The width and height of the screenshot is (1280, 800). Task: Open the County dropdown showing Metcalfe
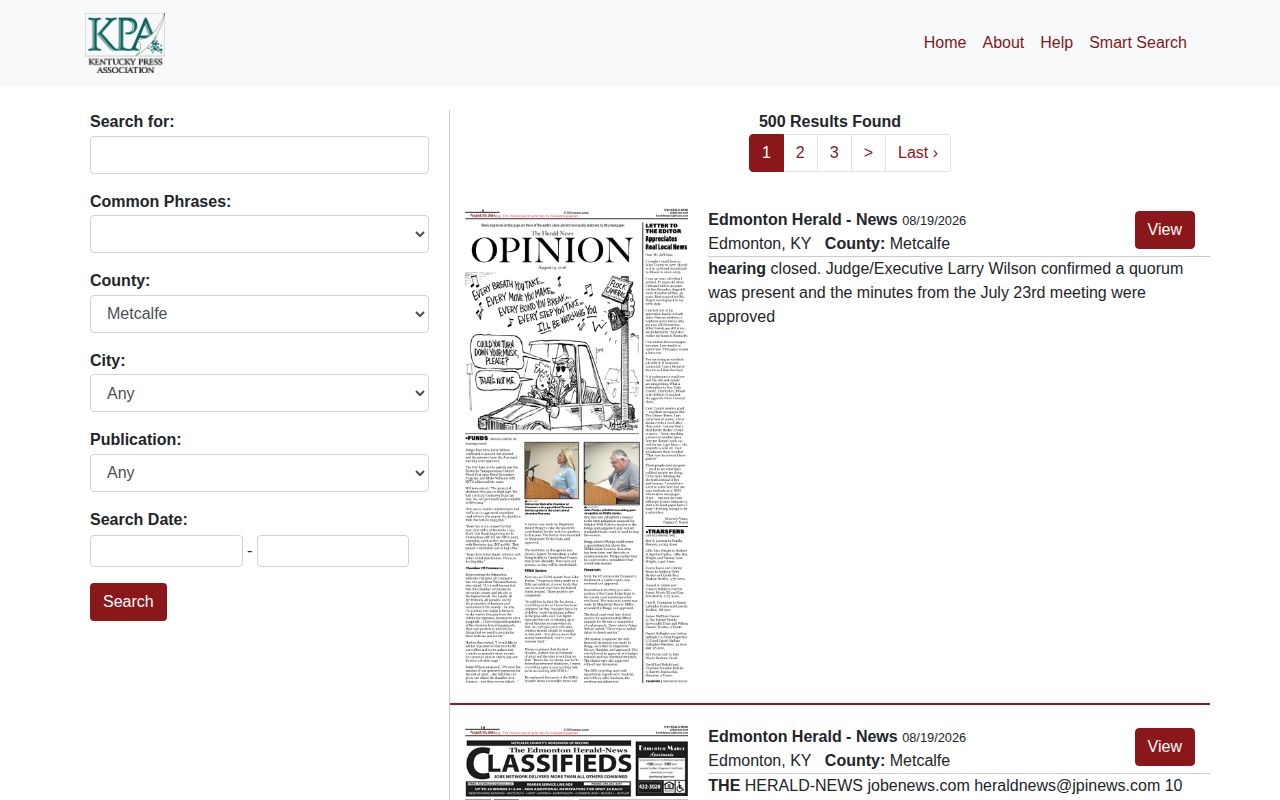tap(259, 314)
